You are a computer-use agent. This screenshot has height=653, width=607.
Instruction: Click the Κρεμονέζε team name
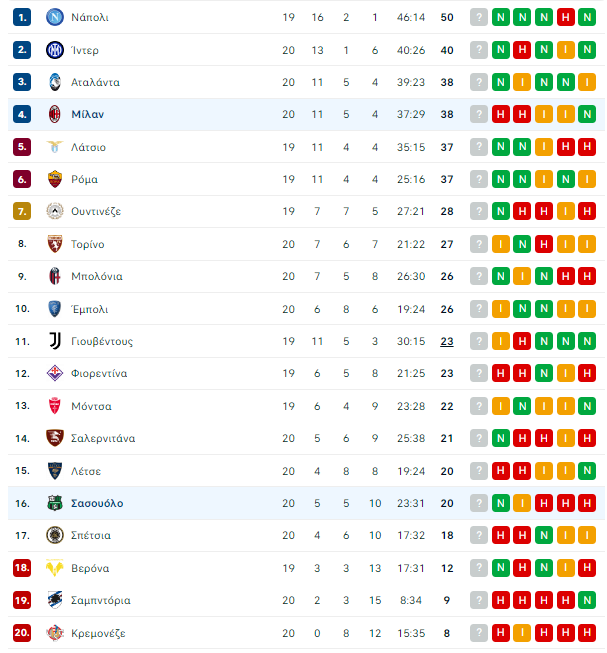click(98, 633)
